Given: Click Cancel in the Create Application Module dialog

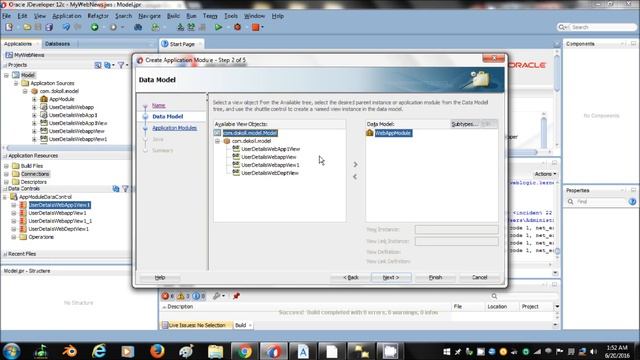Looking at the screenshot, I should point(479,278).
